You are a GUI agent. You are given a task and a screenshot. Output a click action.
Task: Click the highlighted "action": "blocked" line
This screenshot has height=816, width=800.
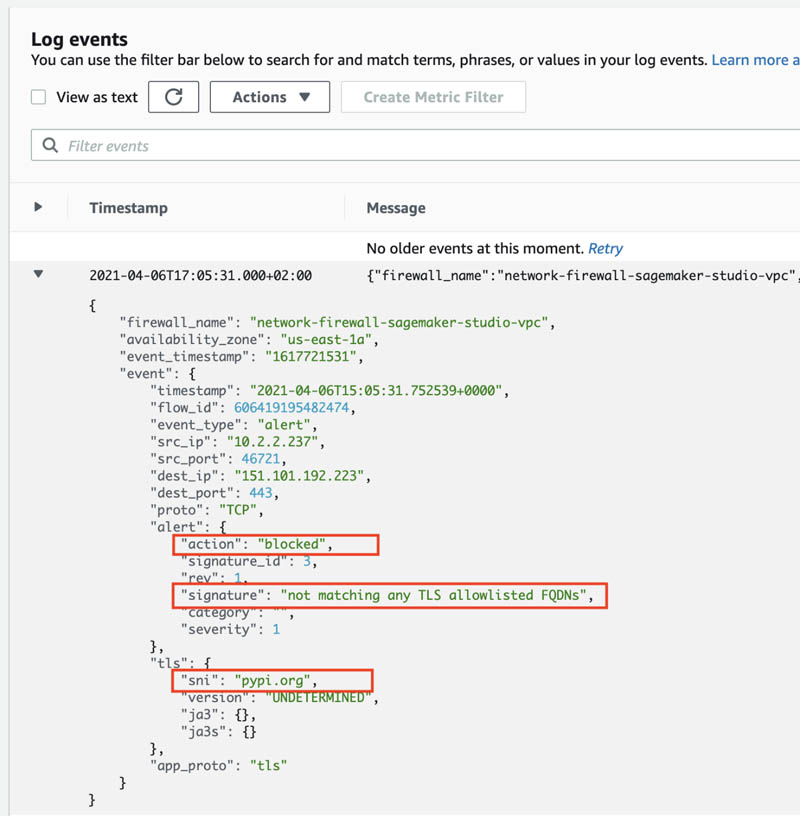point(276,544)
